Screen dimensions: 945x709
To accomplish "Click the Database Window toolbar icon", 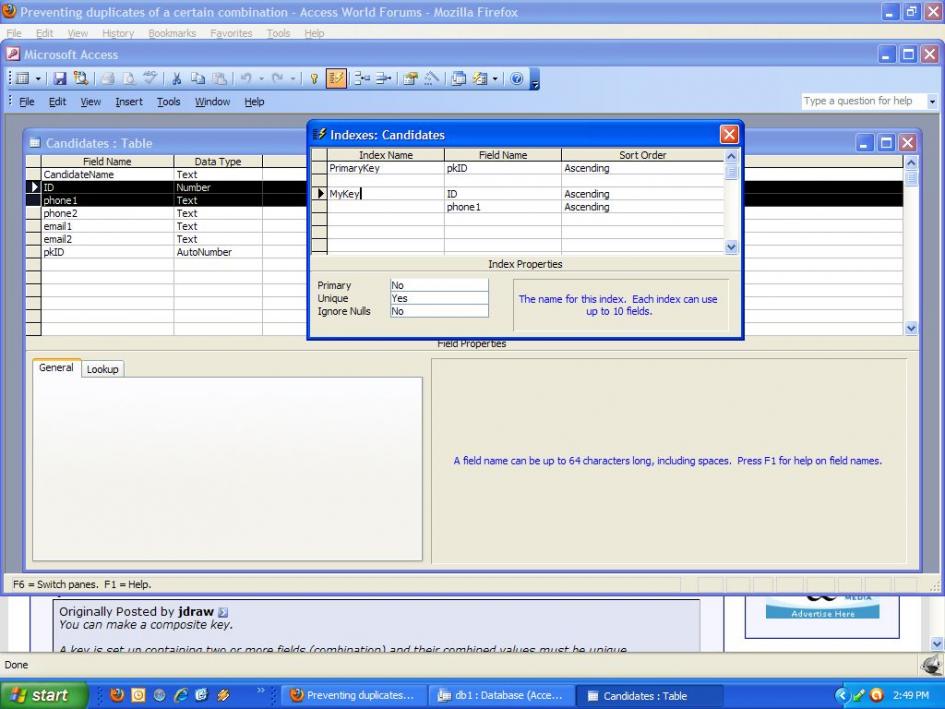I will pos(460,78).
